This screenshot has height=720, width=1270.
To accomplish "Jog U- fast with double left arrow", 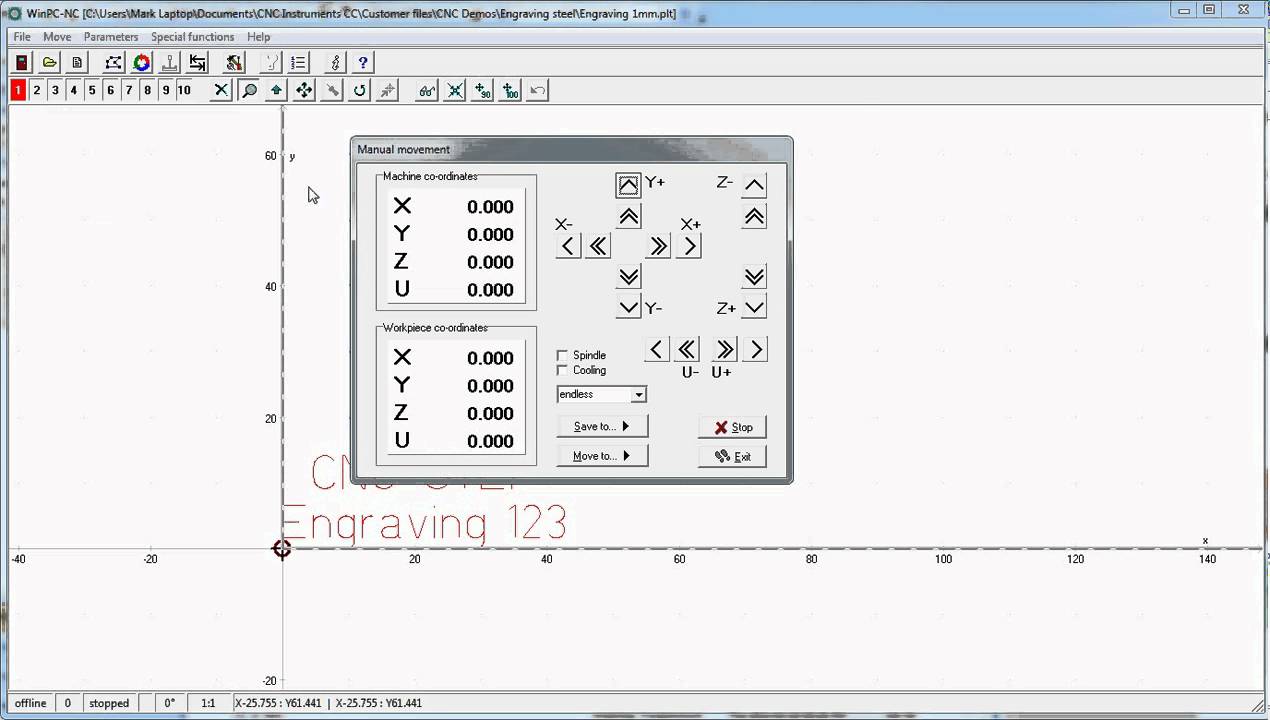I will click(x=686, y=349).
